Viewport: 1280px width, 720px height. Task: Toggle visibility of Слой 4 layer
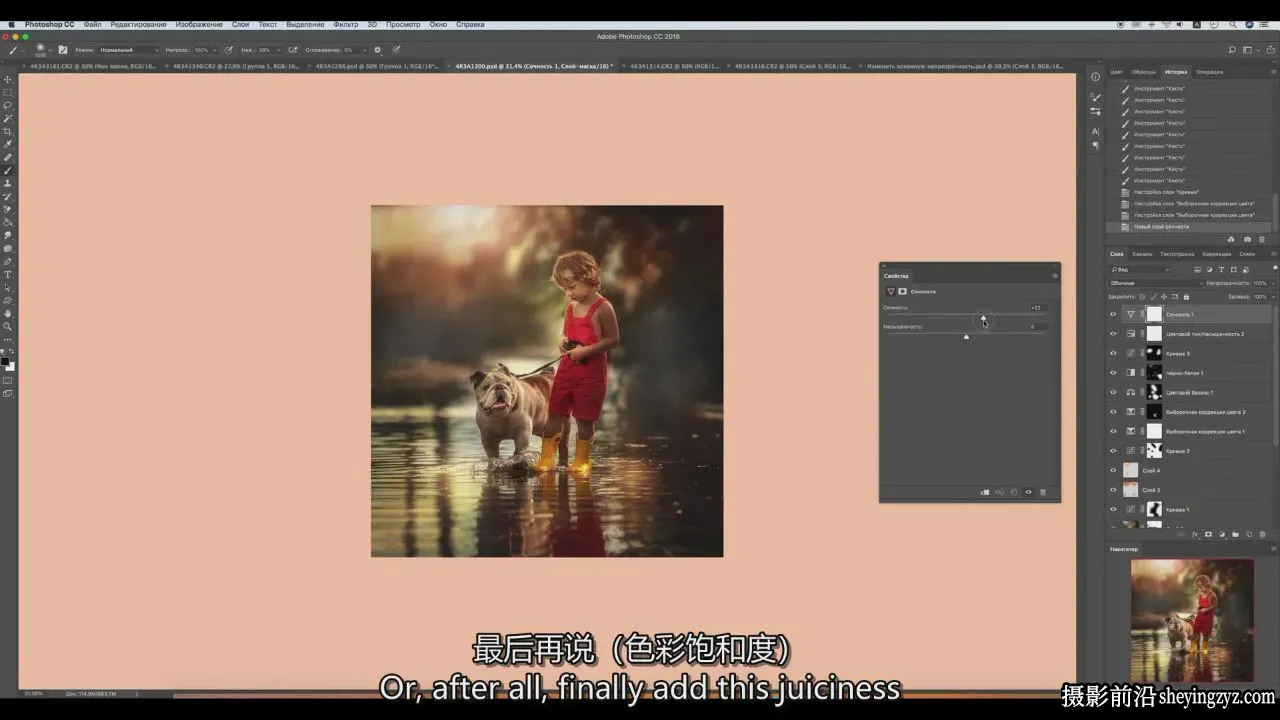tap(1113, 470)
